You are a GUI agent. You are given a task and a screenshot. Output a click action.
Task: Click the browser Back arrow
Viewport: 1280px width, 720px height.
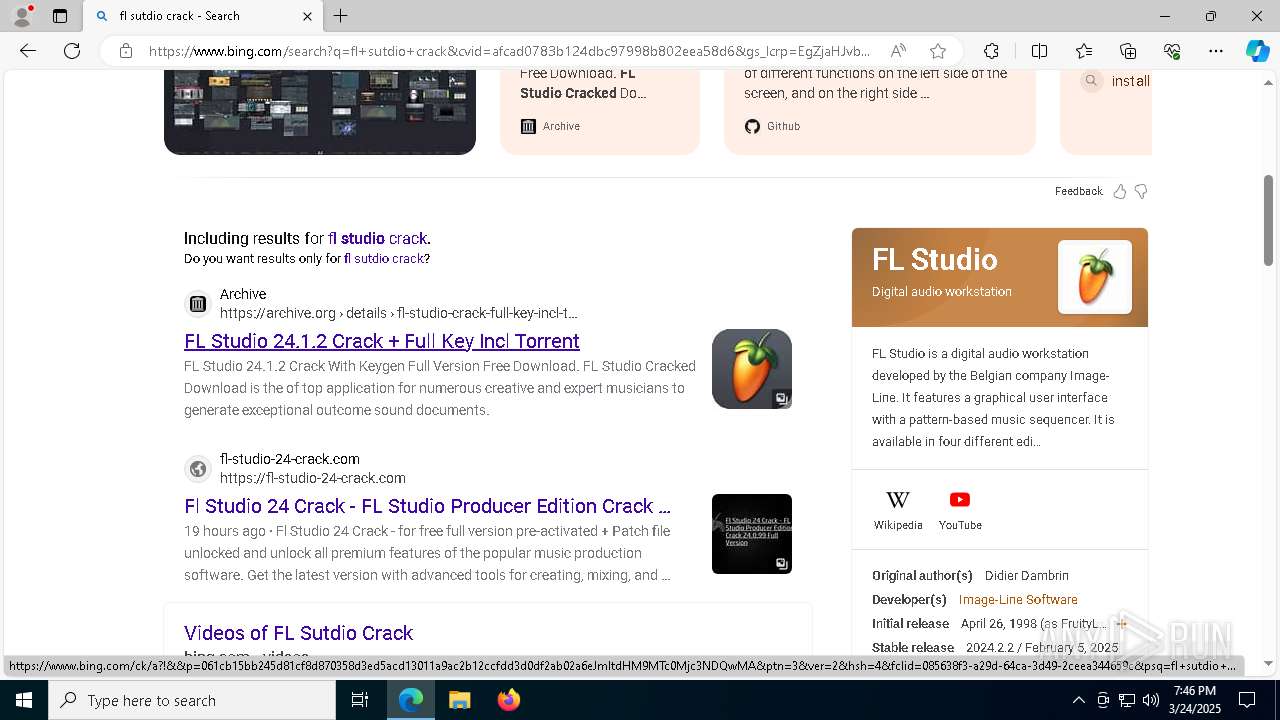click(28, 51)
